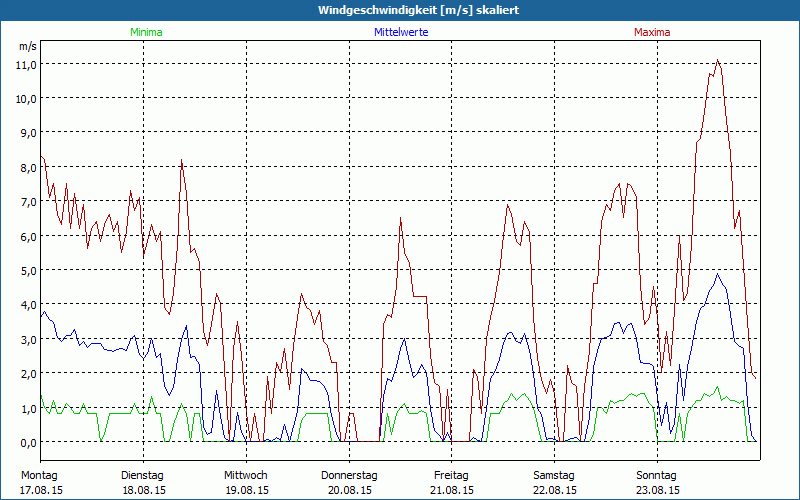Click the 8,0 y-axis value
This screenshot has height=500, width=800.
point(29,168)
